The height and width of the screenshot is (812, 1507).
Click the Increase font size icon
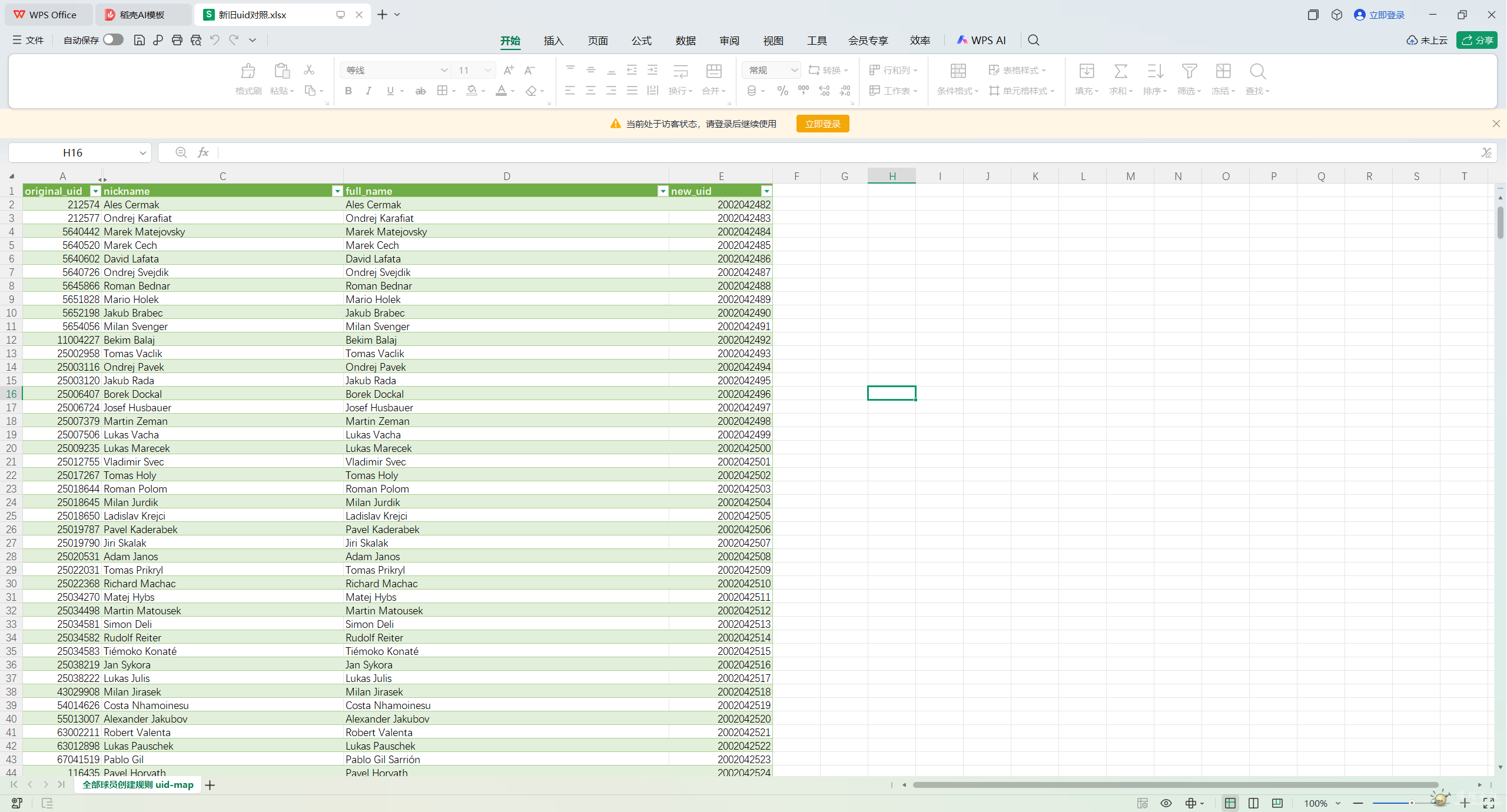click(x=509, y=70)
